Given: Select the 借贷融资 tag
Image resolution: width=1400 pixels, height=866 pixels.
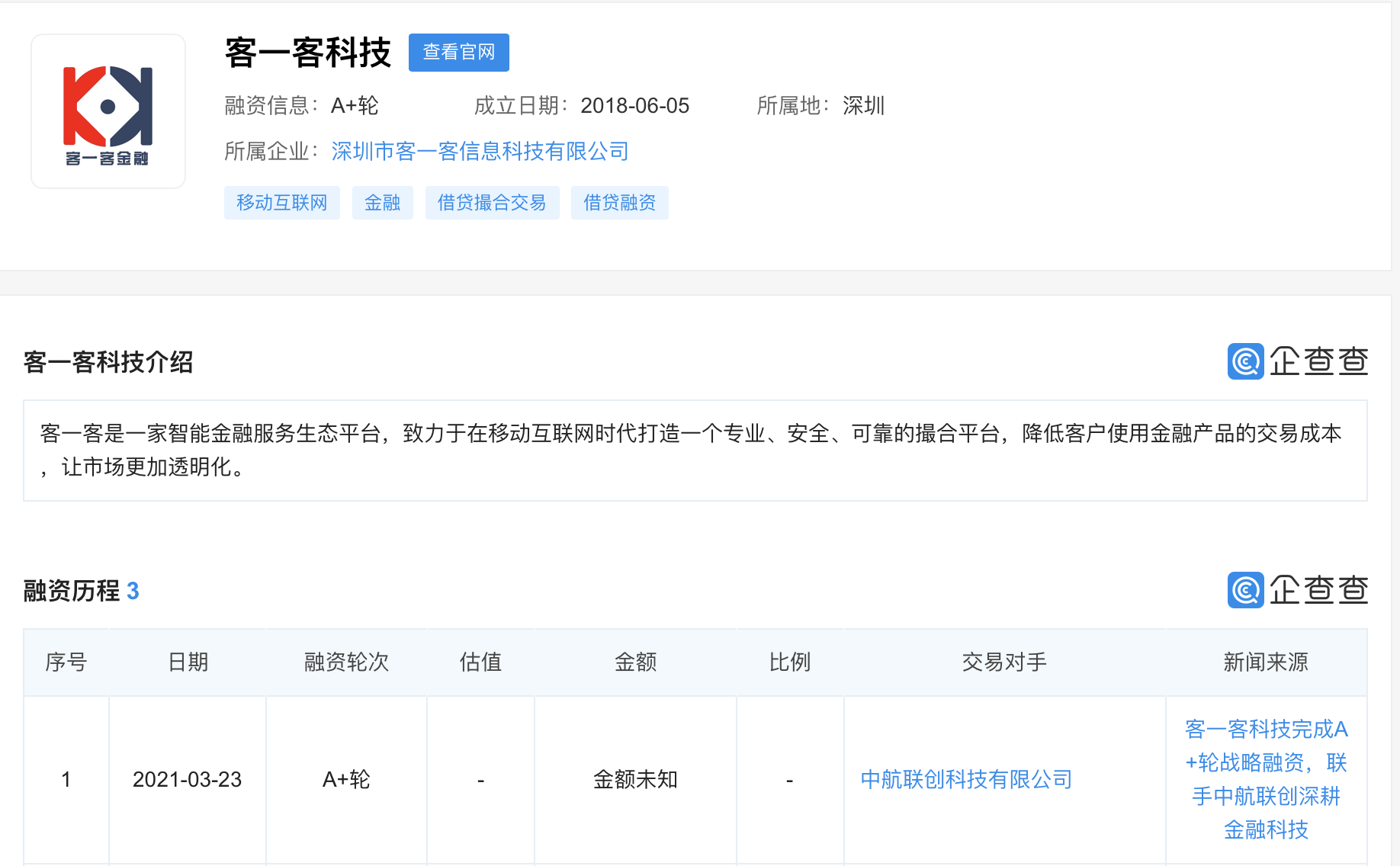Looking at the screenshot, I should tap(620, 203).
